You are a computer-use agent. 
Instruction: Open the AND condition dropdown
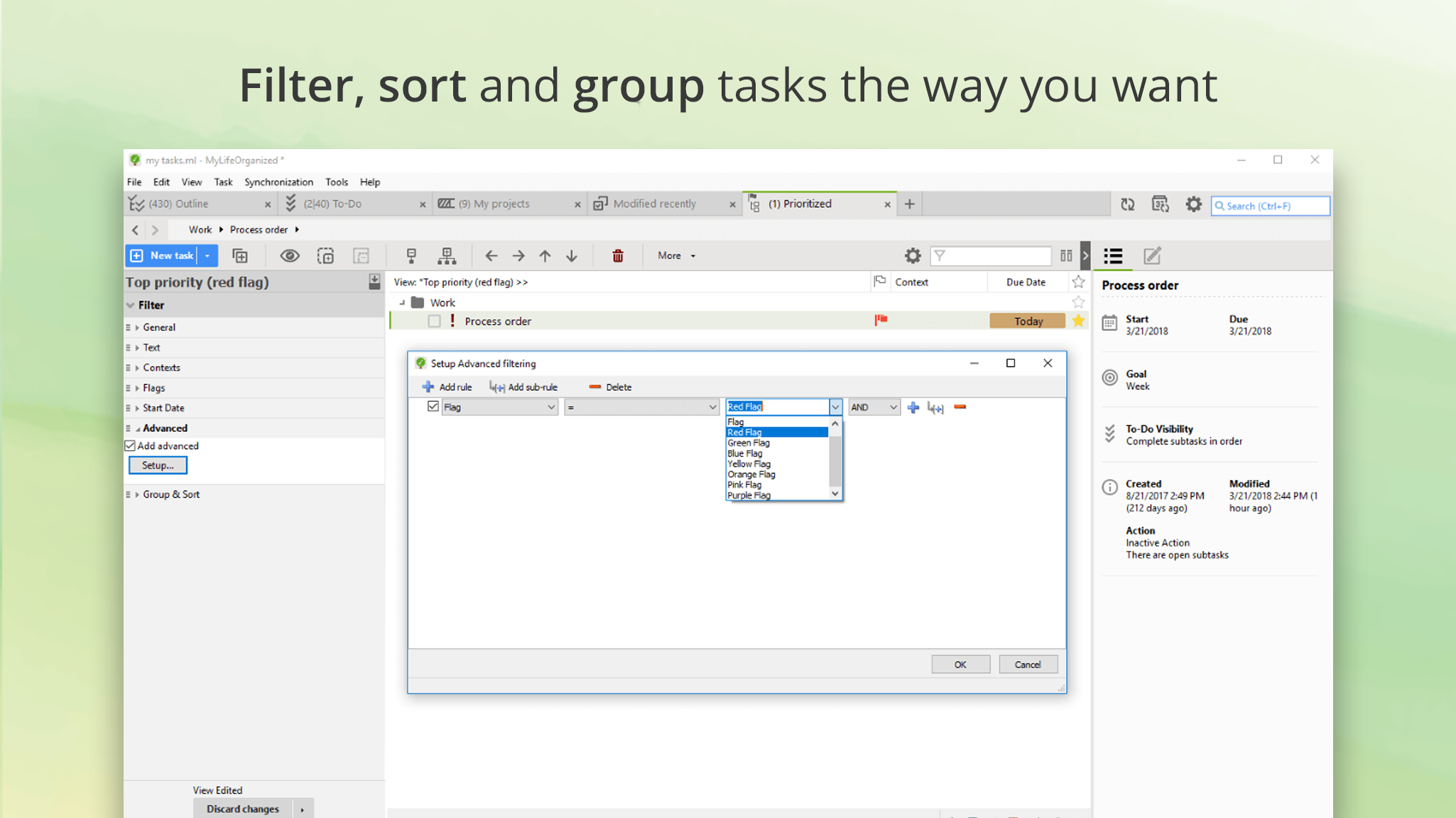pos(873,407)
